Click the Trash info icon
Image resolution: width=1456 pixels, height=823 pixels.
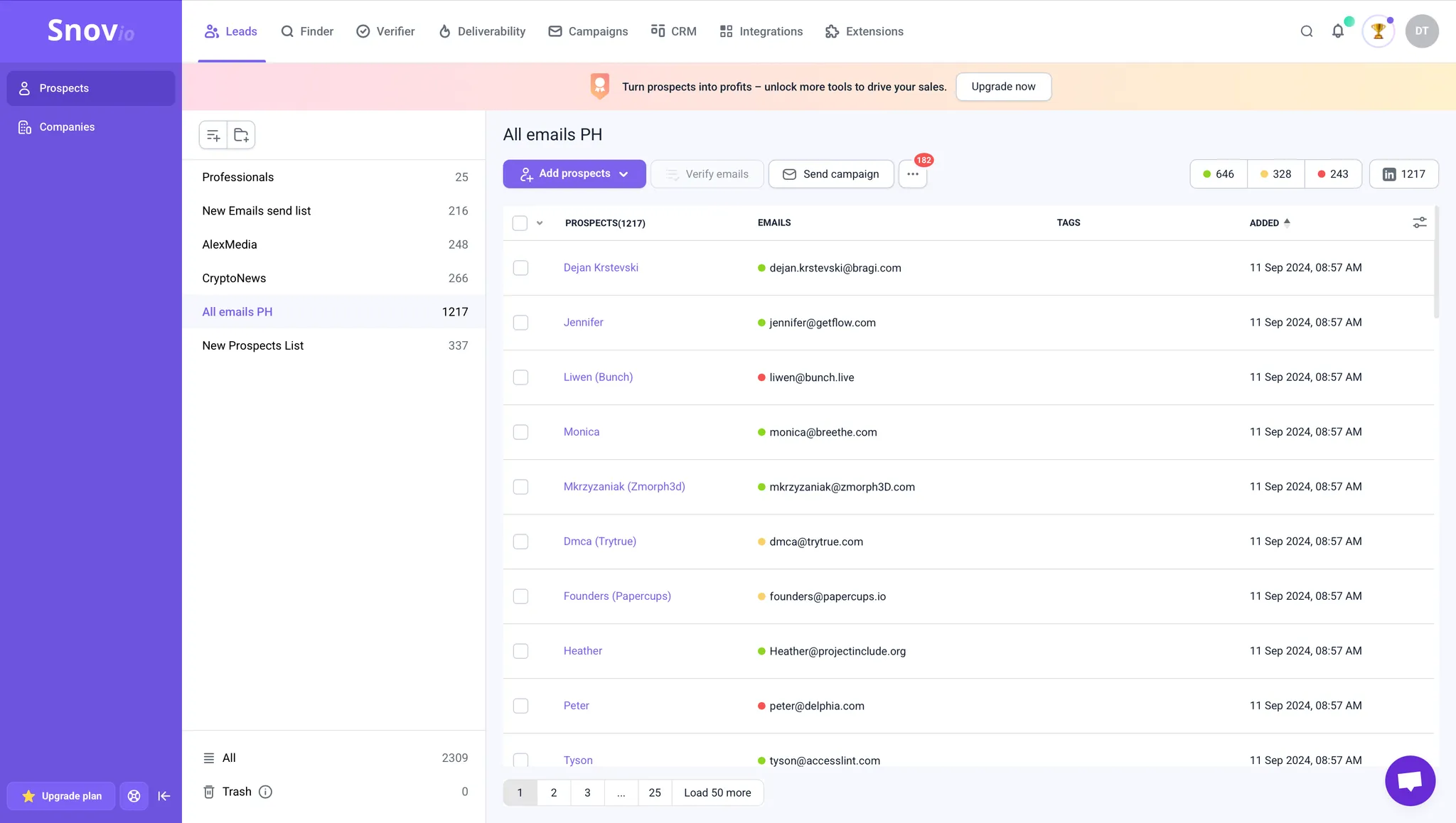click(265, 792)
